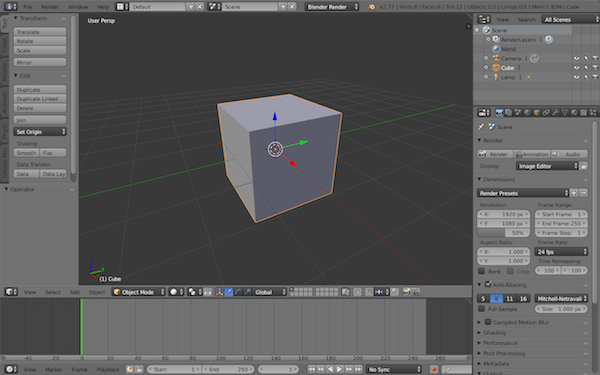
Task: Click the Camera icon in outliner
Action: 496,58
